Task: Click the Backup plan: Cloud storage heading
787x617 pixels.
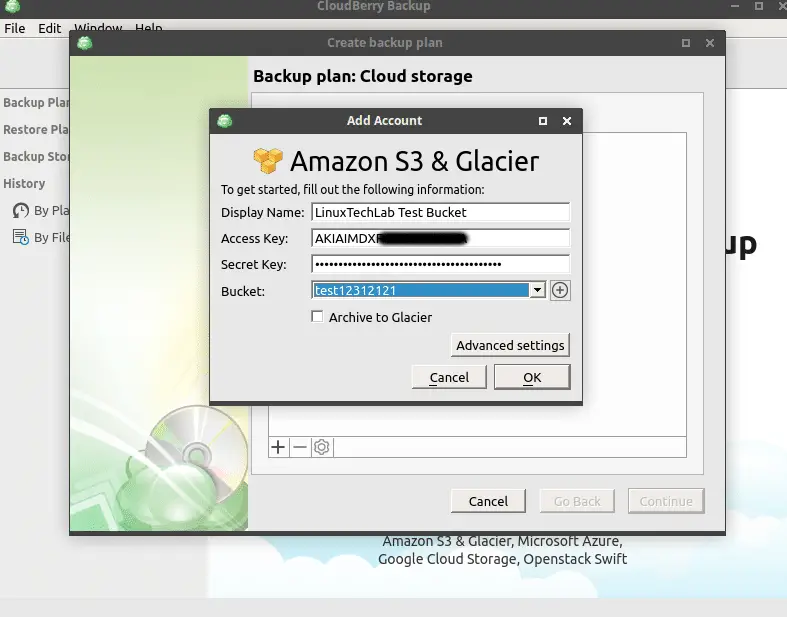Action: [x=362, y=76]
